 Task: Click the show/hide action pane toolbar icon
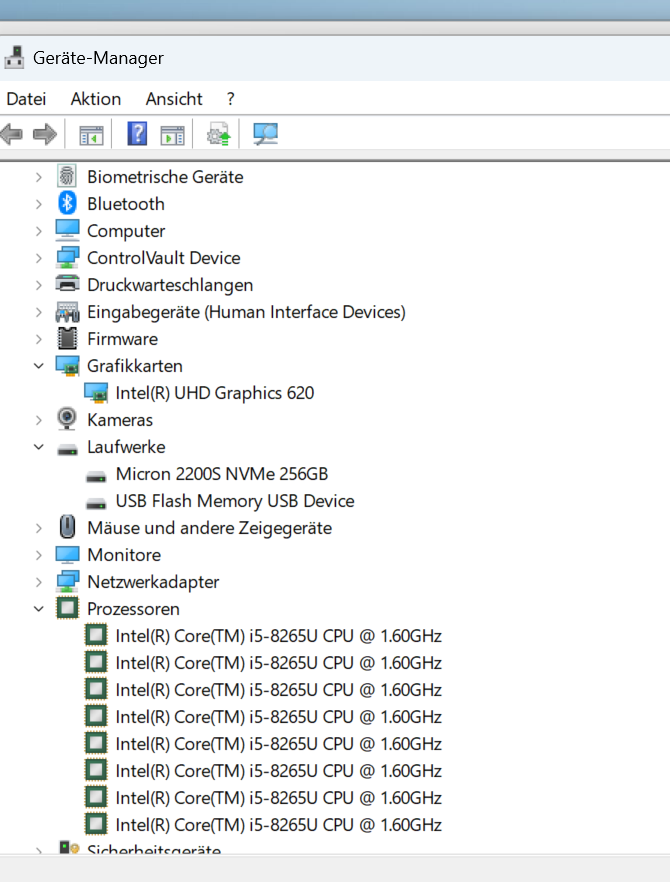(x=172, y=135)
